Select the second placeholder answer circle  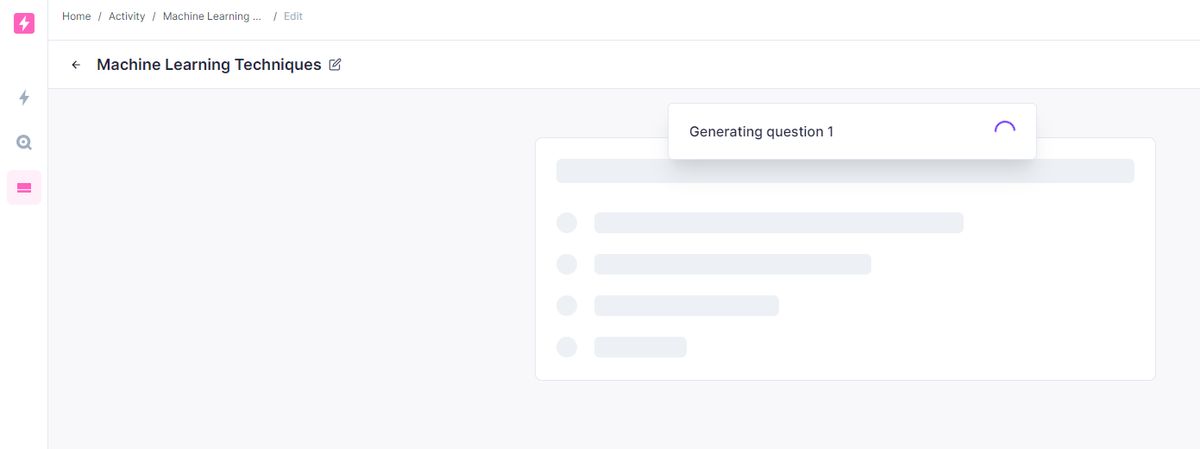(x=566, y=264)
